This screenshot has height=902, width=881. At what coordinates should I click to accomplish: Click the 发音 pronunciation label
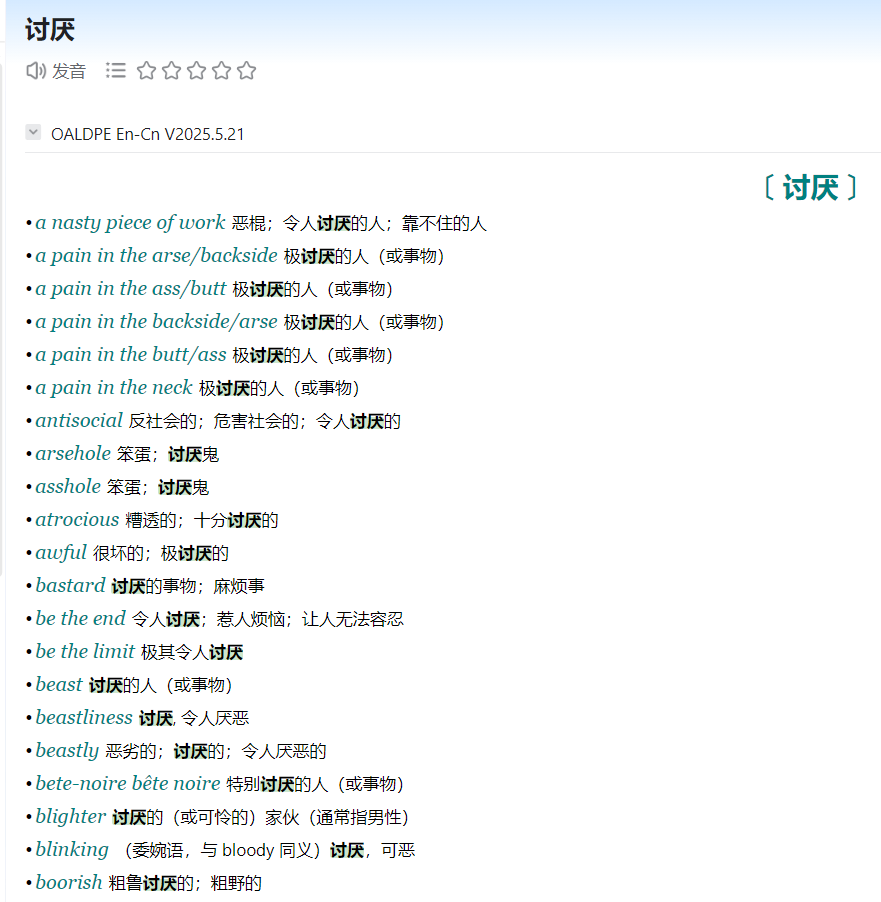pyautogui.click(x=69, y=71)
